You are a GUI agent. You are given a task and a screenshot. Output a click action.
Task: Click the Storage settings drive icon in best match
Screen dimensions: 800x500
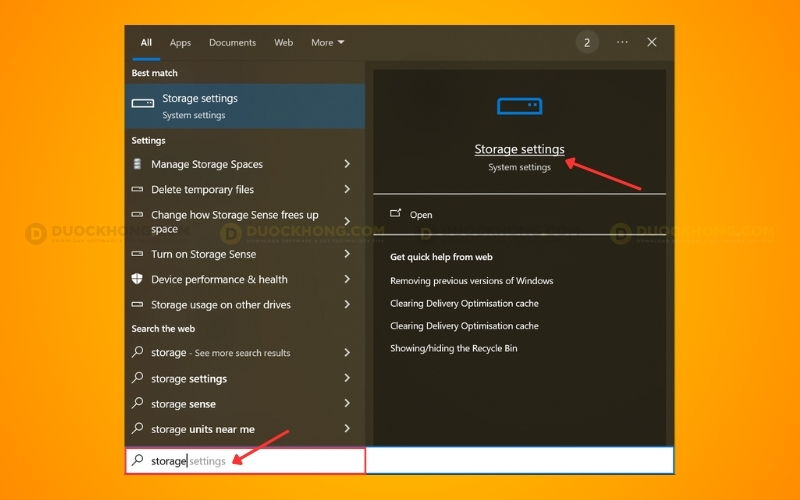coord(143,104)
